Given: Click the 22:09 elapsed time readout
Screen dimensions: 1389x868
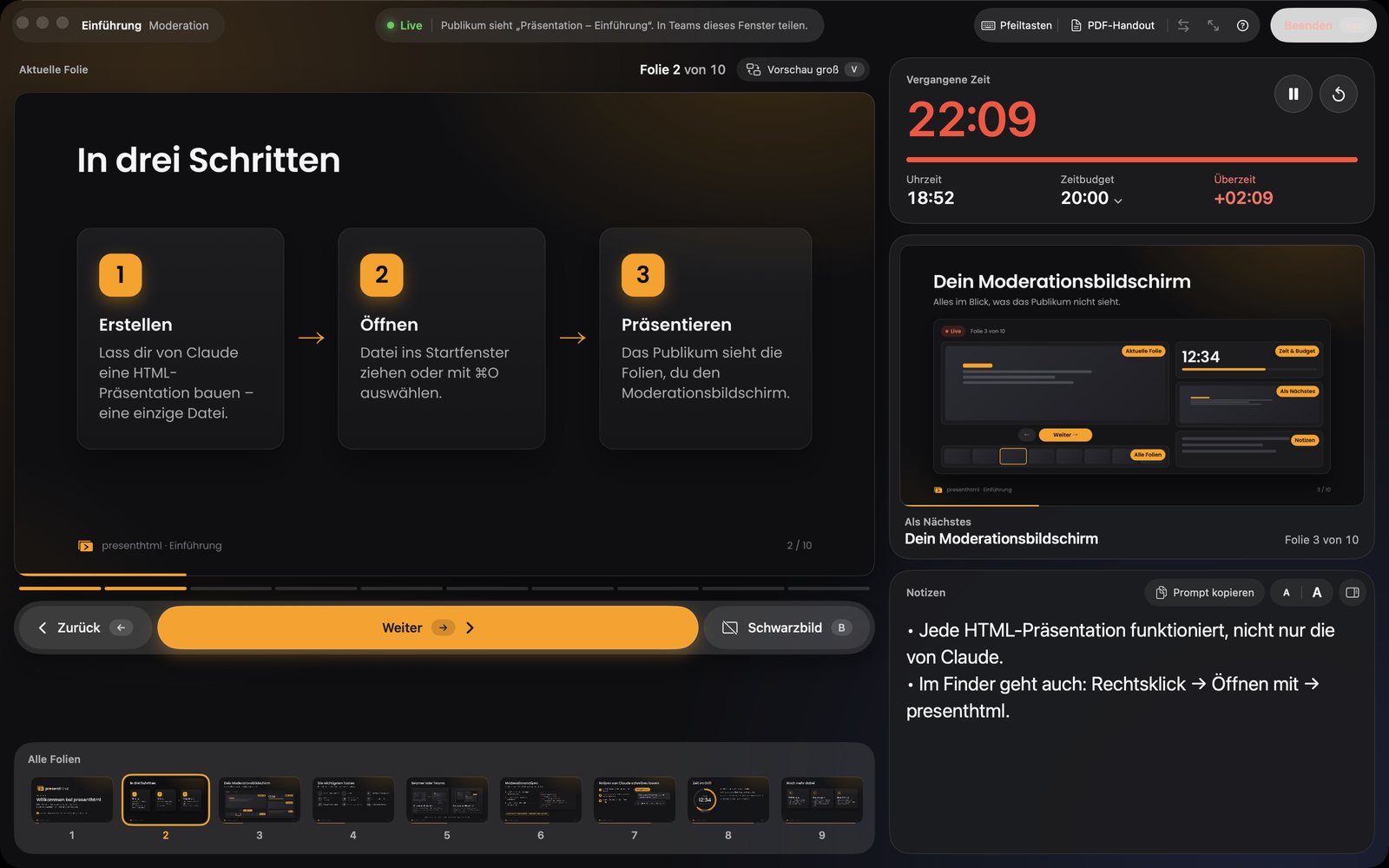Looking at the screenshot, I should 971,119.
